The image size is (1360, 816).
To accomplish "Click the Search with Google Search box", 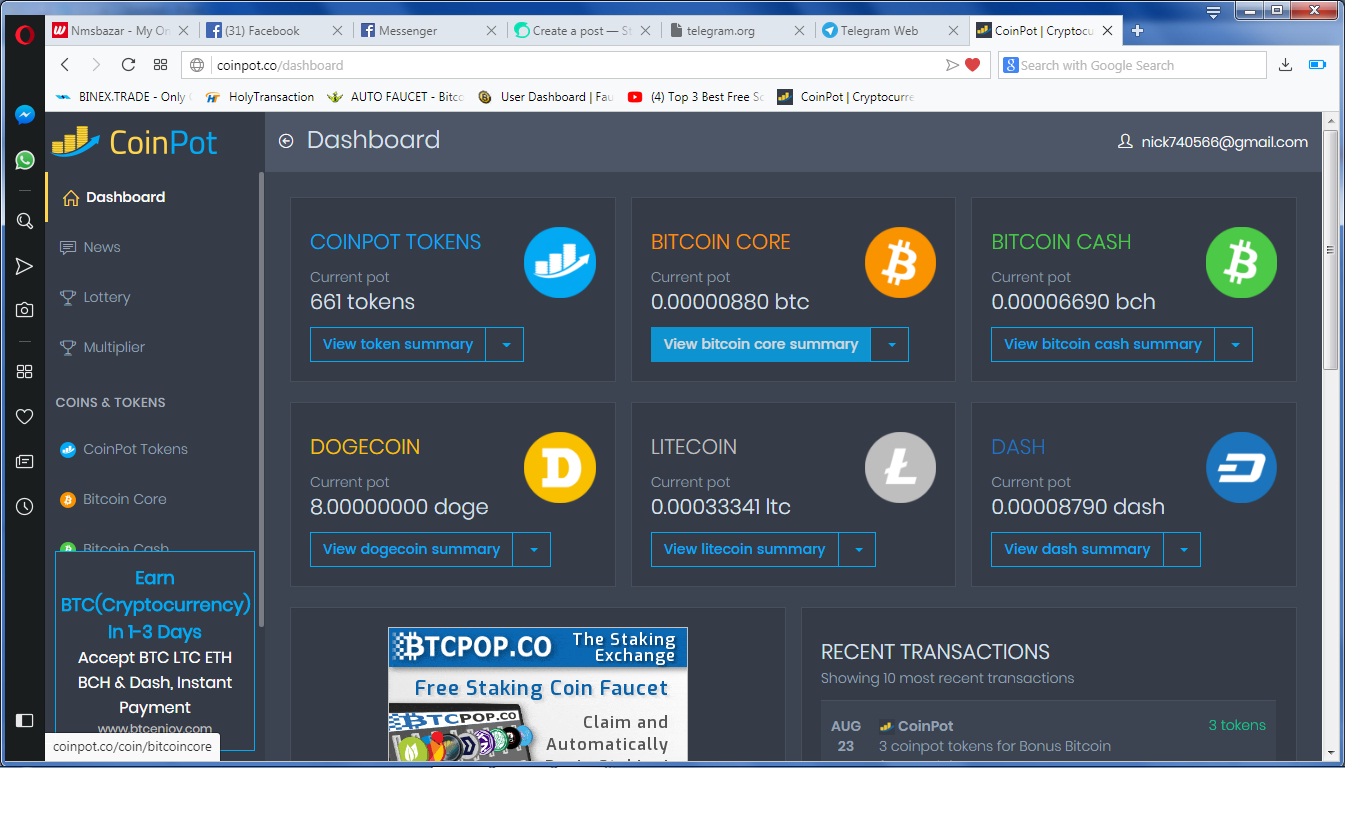I will pos(1132,65).
